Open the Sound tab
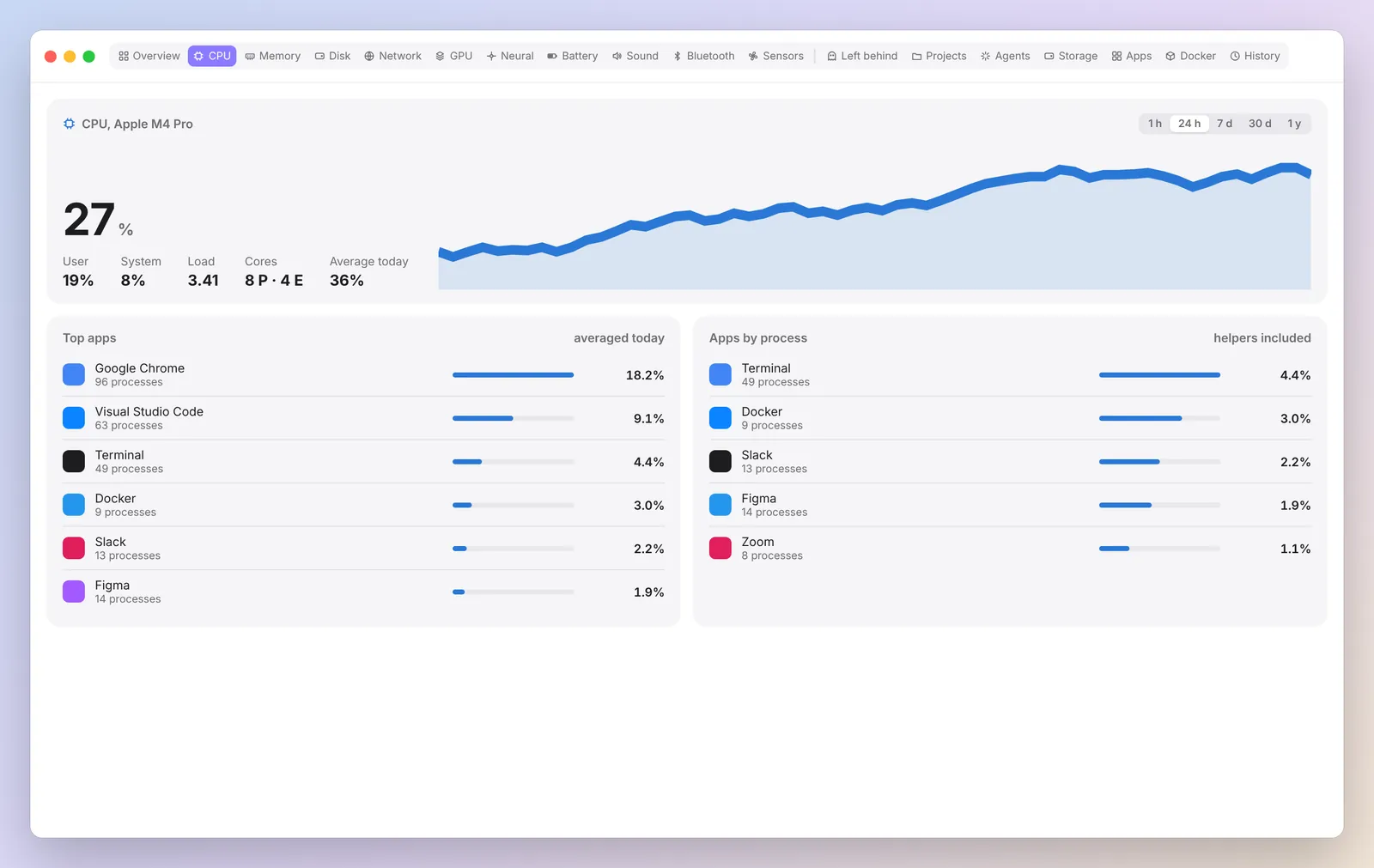Image resolution: width=1374 pixels, height=868 pixels. [x=635, y=56]
